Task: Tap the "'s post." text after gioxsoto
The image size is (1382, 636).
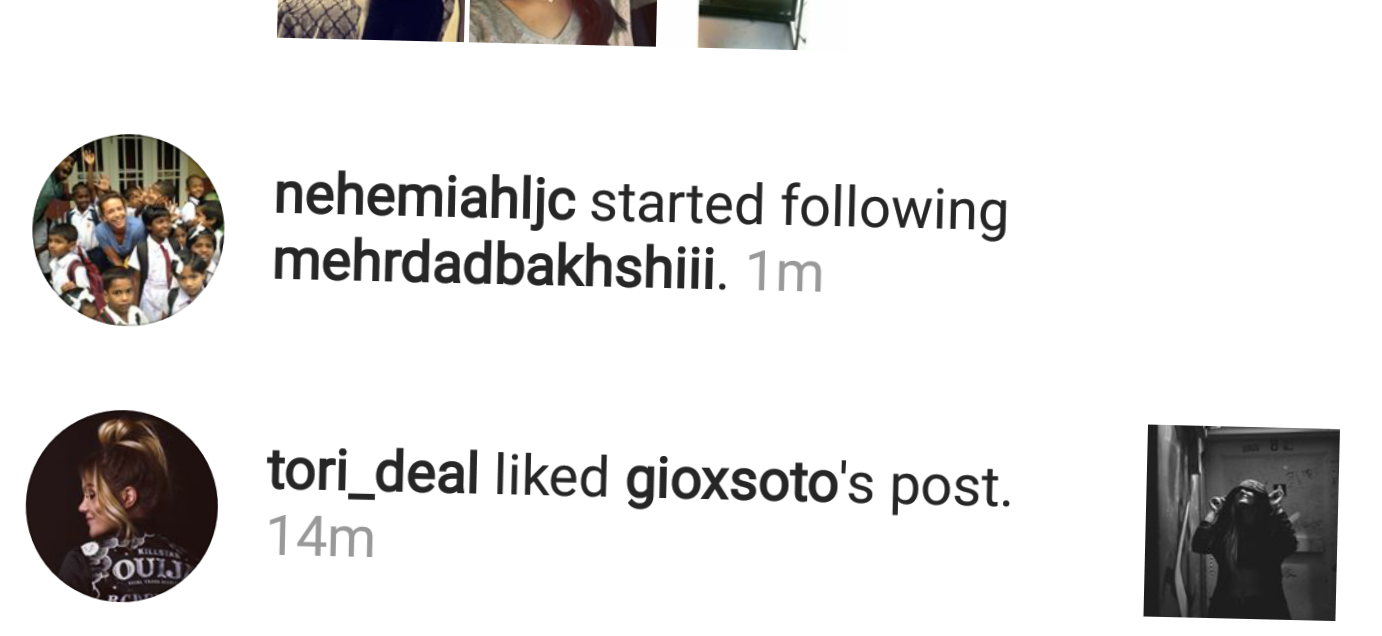Action: click(924, 485)
